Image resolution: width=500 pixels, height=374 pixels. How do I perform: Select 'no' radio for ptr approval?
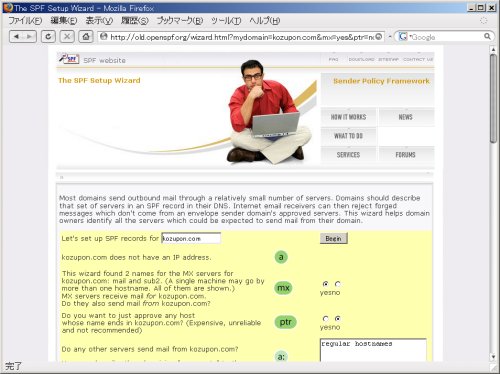[338, 319]
